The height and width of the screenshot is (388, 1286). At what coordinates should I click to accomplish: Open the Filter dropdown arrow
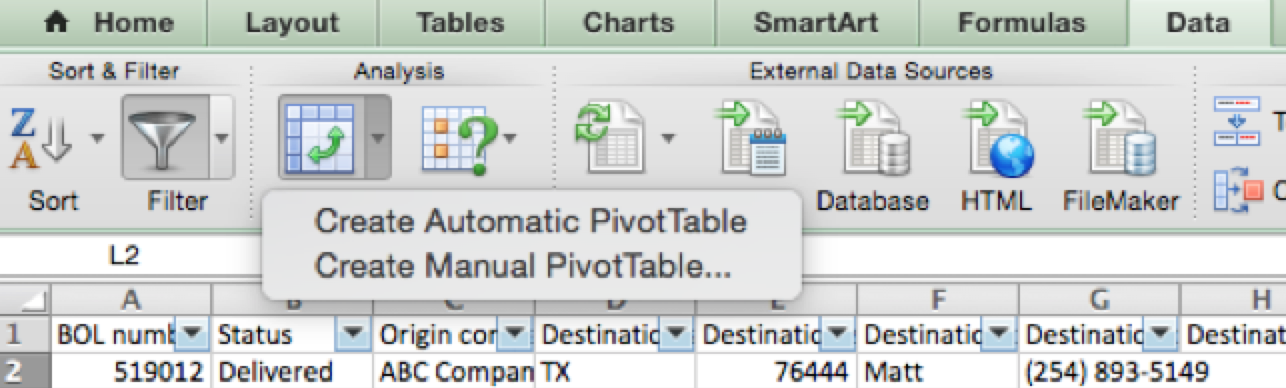point(222,137)
